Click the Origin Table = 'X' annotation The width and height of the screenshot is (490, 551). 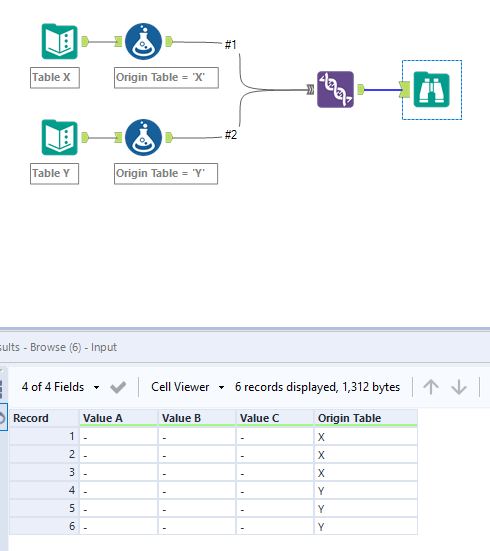[x=166, y=78]
